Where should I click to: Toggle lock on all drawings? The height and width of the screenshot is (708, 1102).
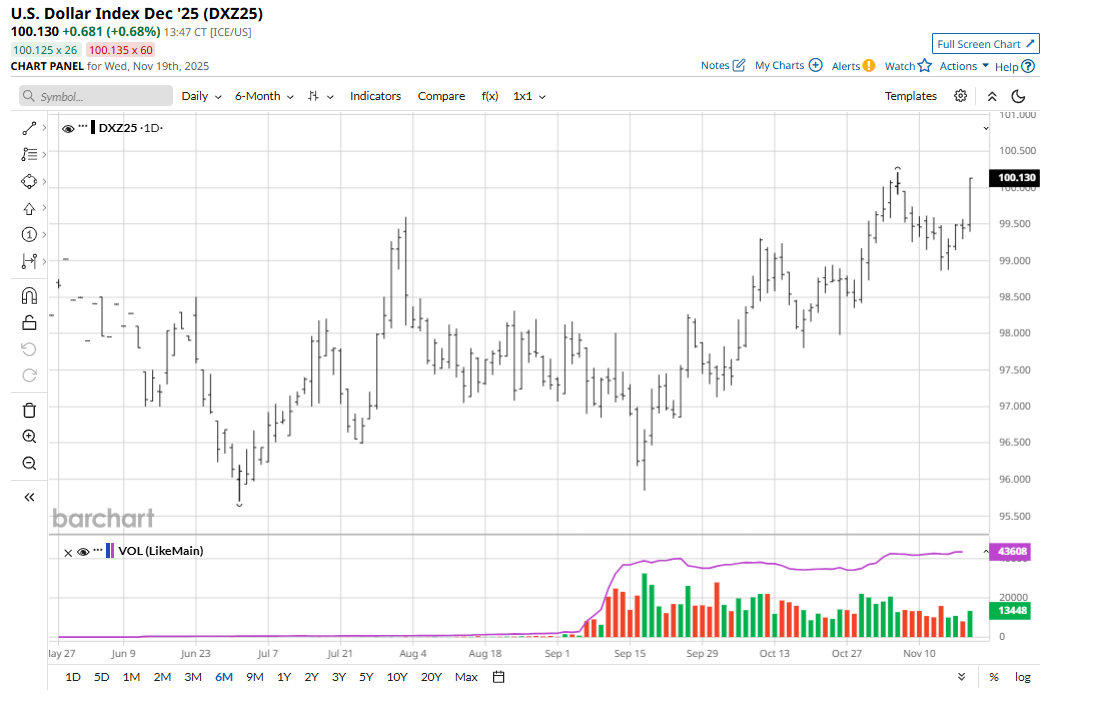tap(29, 323)
